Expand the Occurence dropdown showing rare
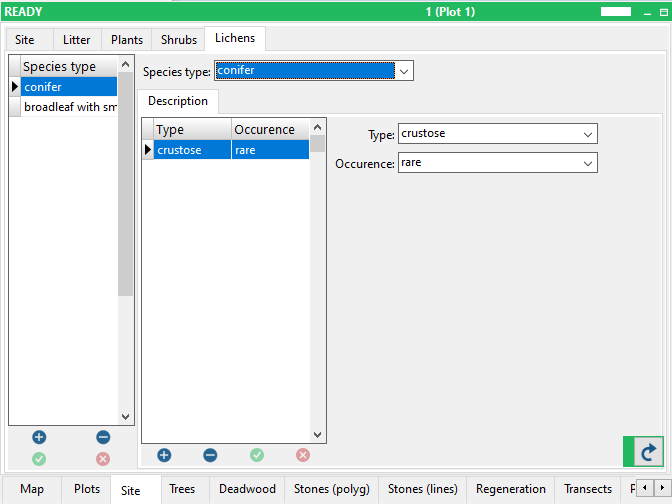The width and height of the screenshot is (672, 504). (588, 162)
